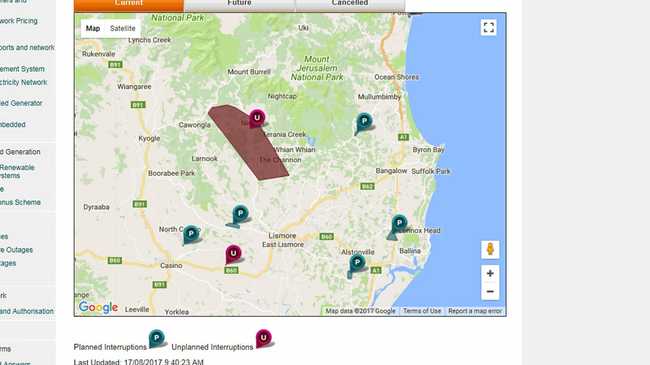Viewport: 650px width, 365px height.
Task: Open the map fullscreen view
Action: 489,28
